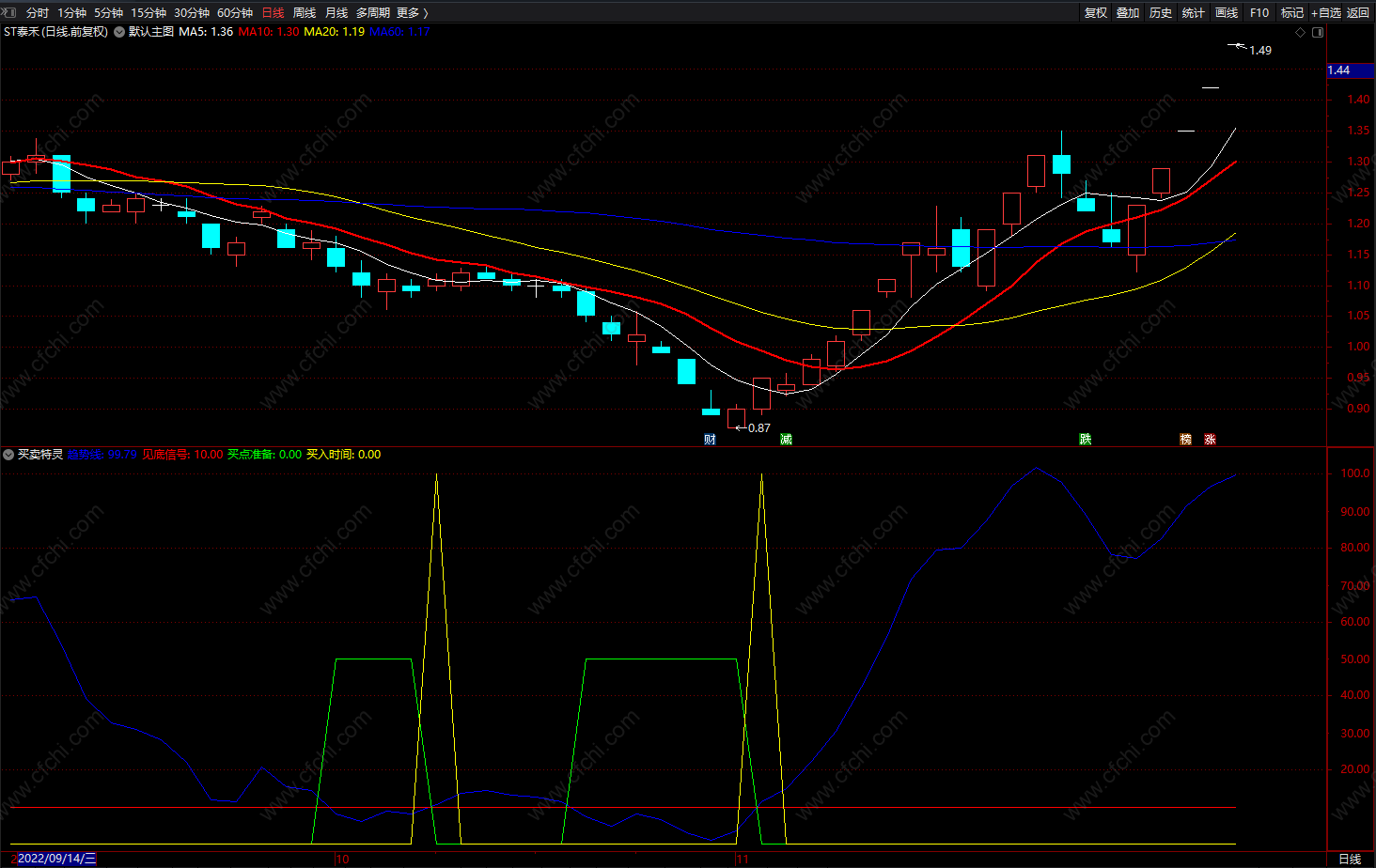Toggle the 叠加 overlay button
Screen dimensions: 1376x868
pos(1128,12)
